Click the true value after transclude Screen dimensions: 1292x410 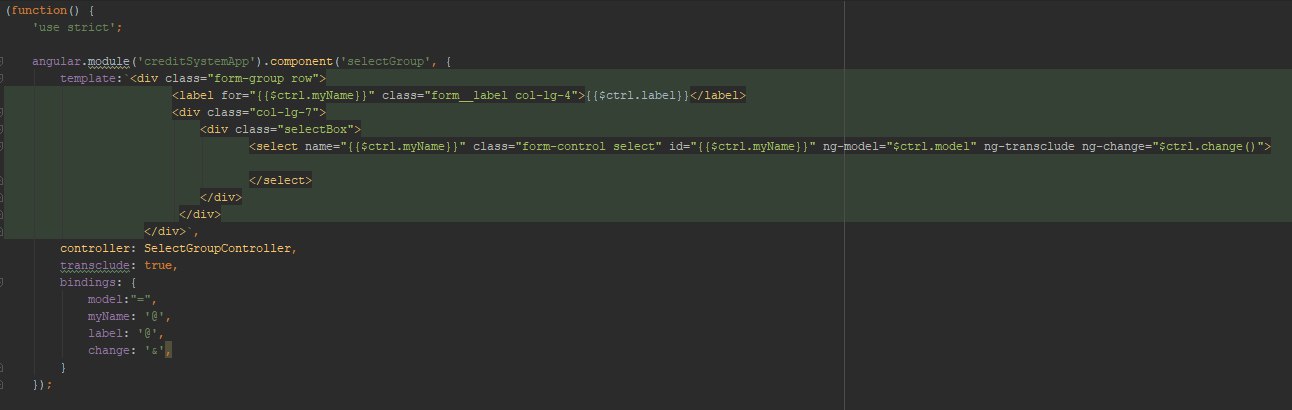(x=158, y=265)
